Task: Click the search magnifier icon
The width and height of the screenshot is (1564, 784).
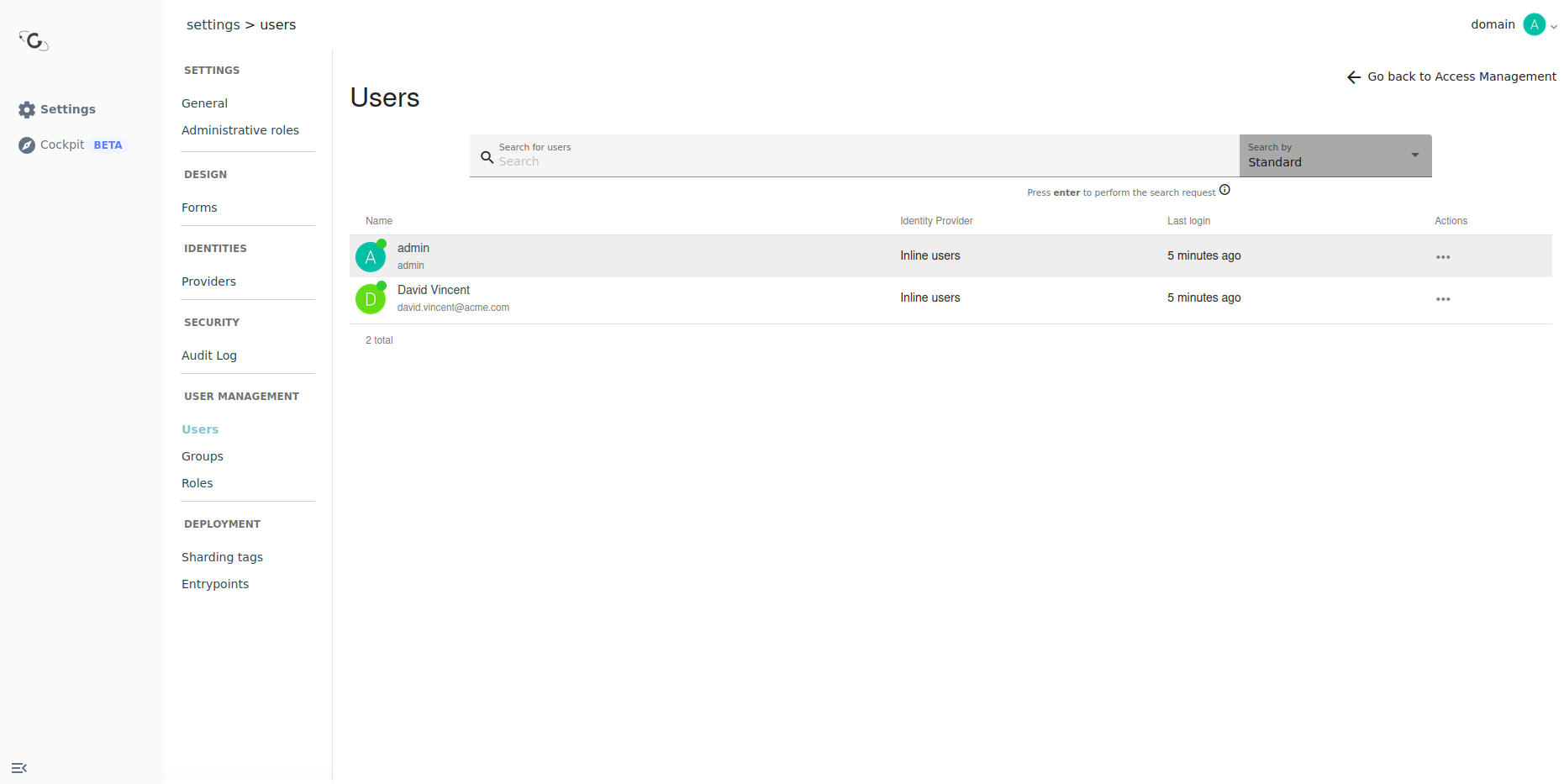Action: click(x=487, y=157)
